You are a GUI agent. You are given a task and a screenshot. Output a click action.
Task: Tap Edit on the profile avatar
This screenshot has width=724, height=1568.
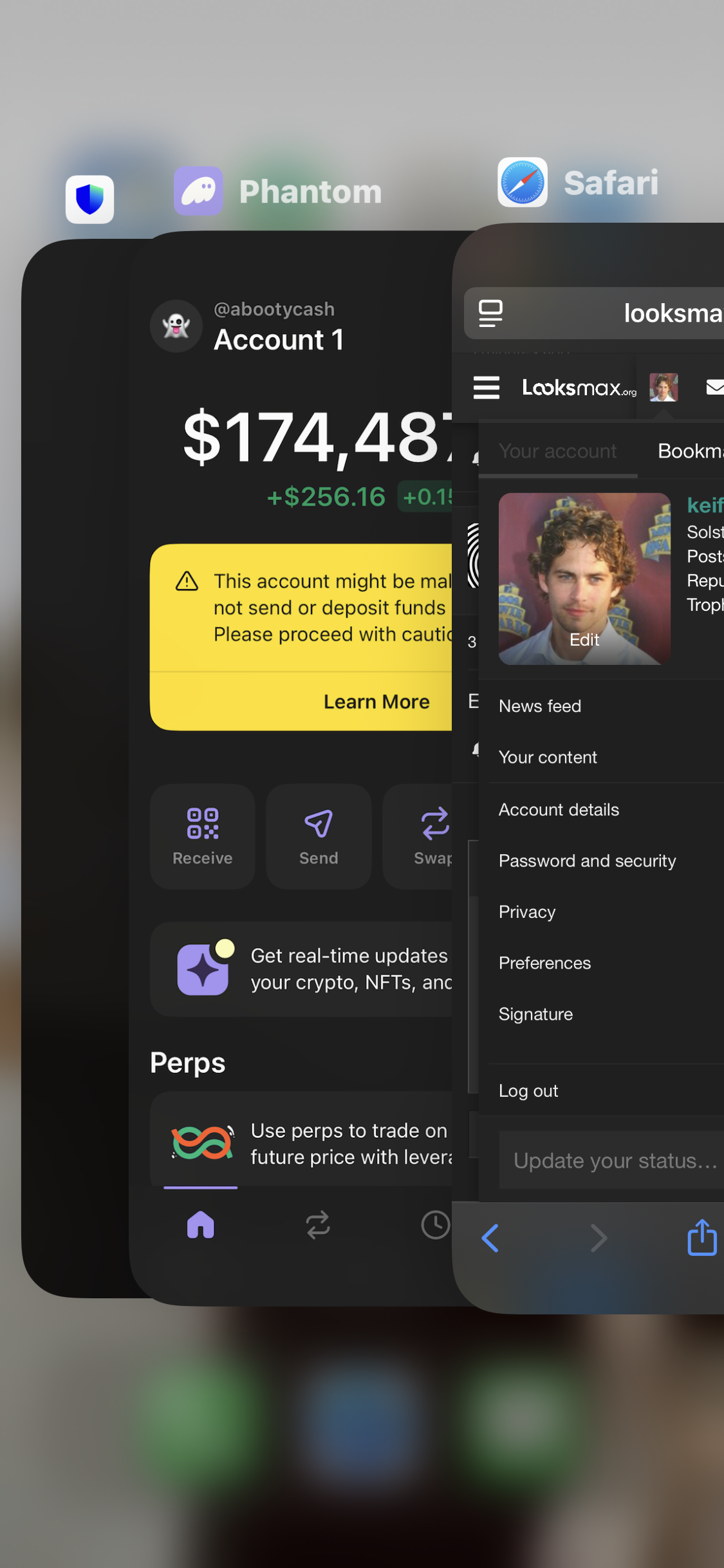[x=584, y=640]
